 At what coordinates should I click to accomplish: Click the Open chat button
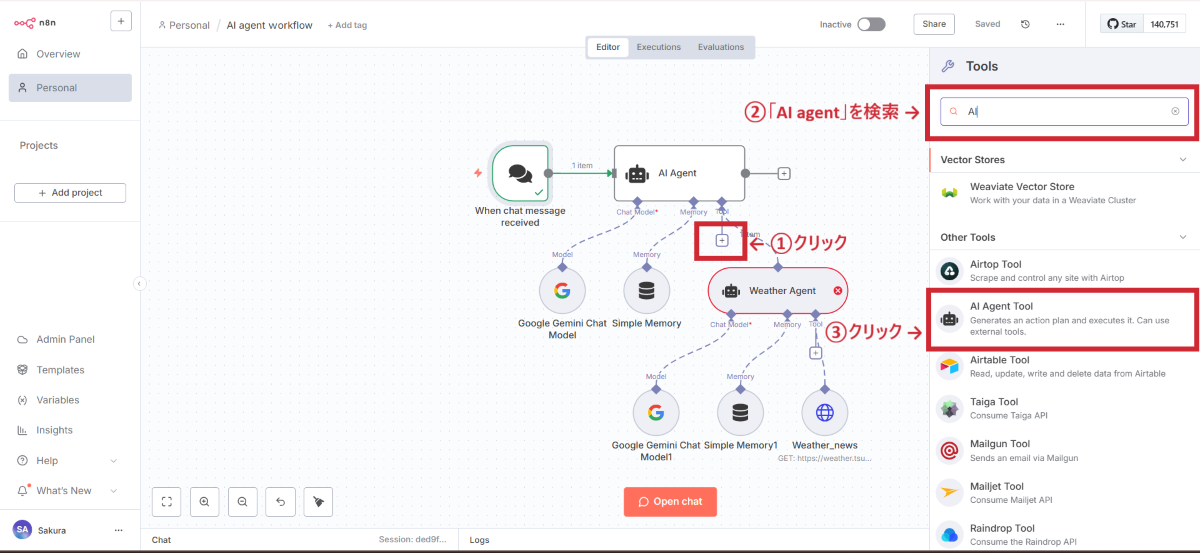669,501
